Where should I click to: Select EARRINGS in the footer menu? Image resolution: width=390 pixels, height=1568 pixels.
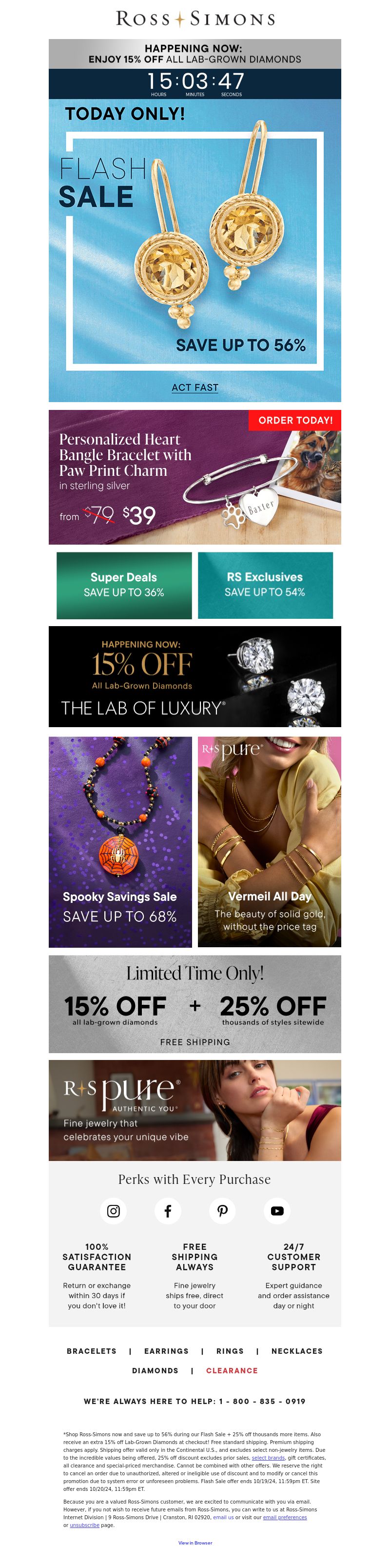166,1351
